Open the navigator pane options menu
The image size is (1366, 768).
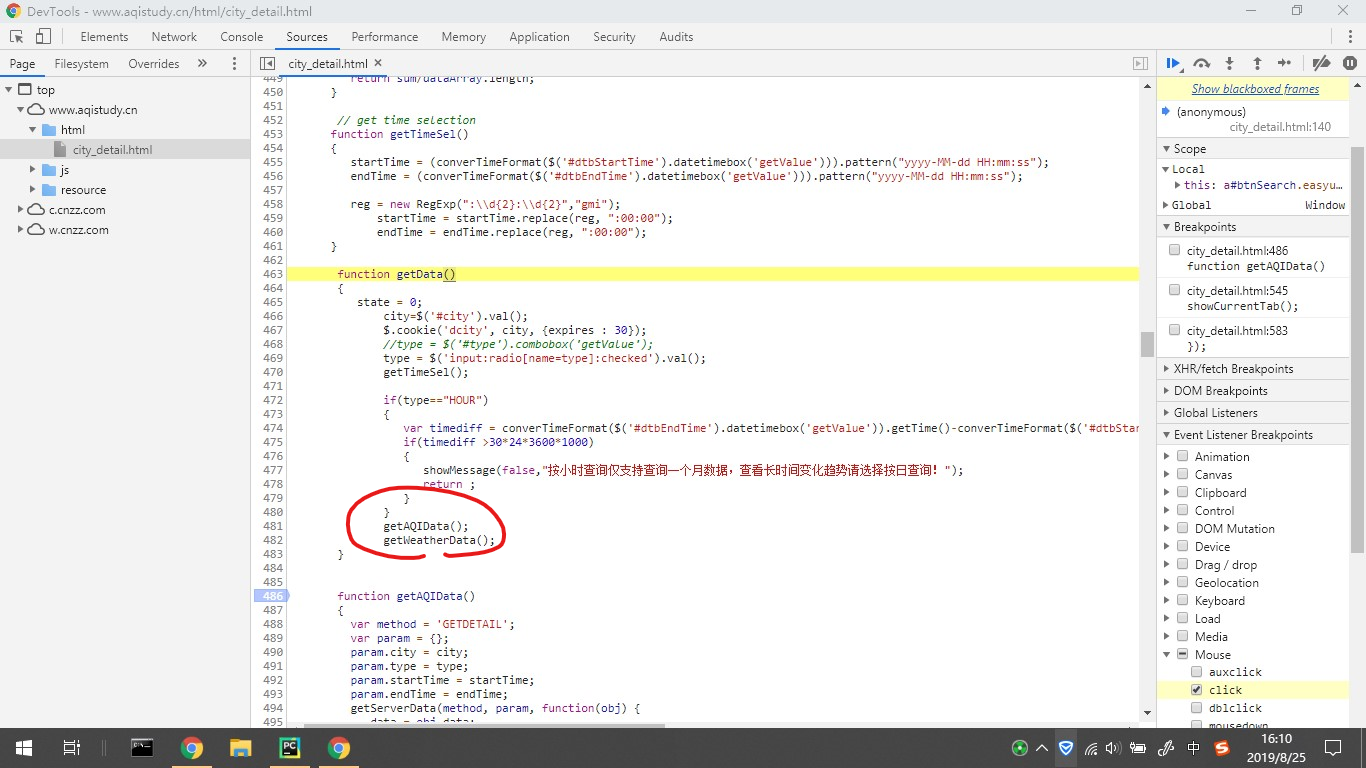(x=235, y=63)
